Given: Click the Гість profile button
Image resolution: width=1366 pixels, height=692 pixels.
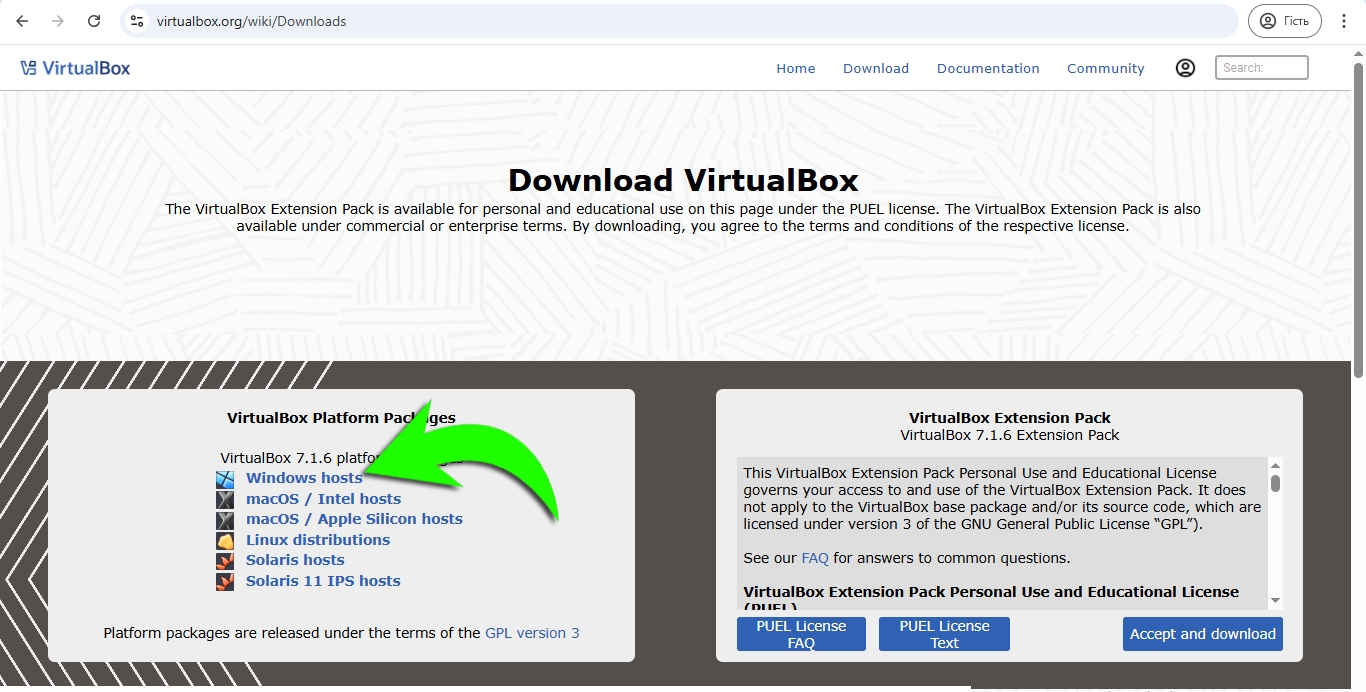Looking at the screenshot, I should [x=1285, y=21].
